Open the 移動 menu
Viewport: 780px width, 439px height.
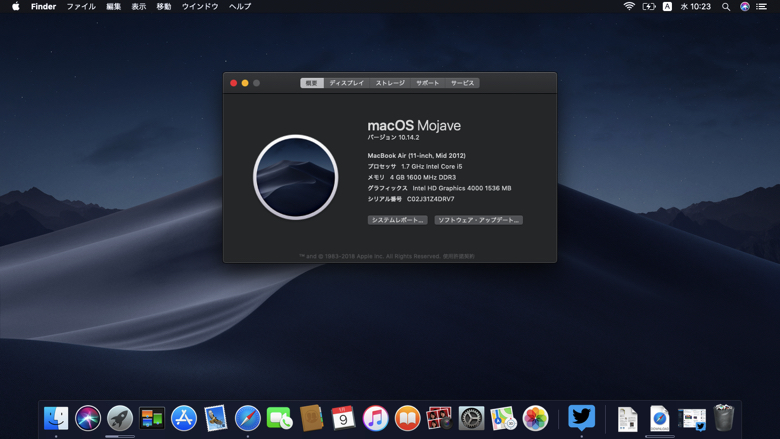click(164, 6)
